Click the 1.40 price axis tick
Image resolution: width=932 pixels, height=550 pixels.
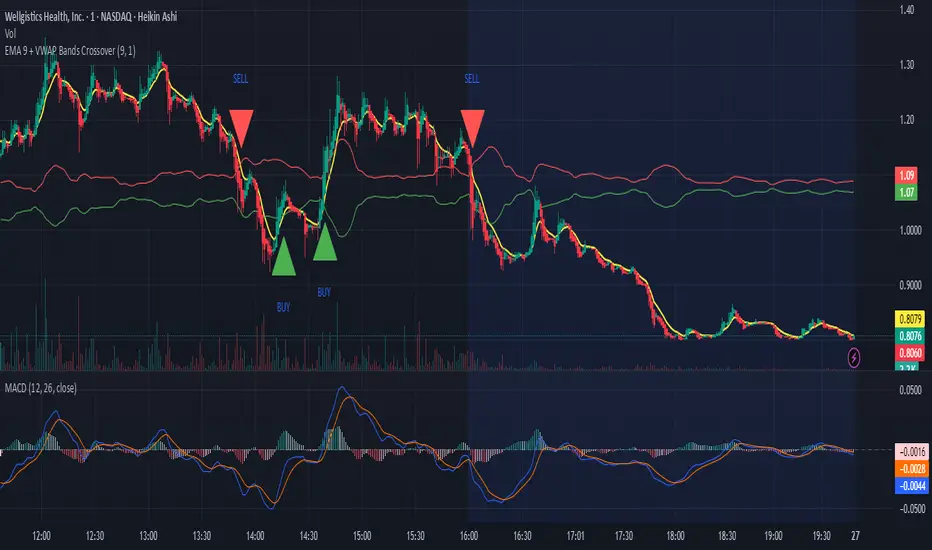(906, 10)
